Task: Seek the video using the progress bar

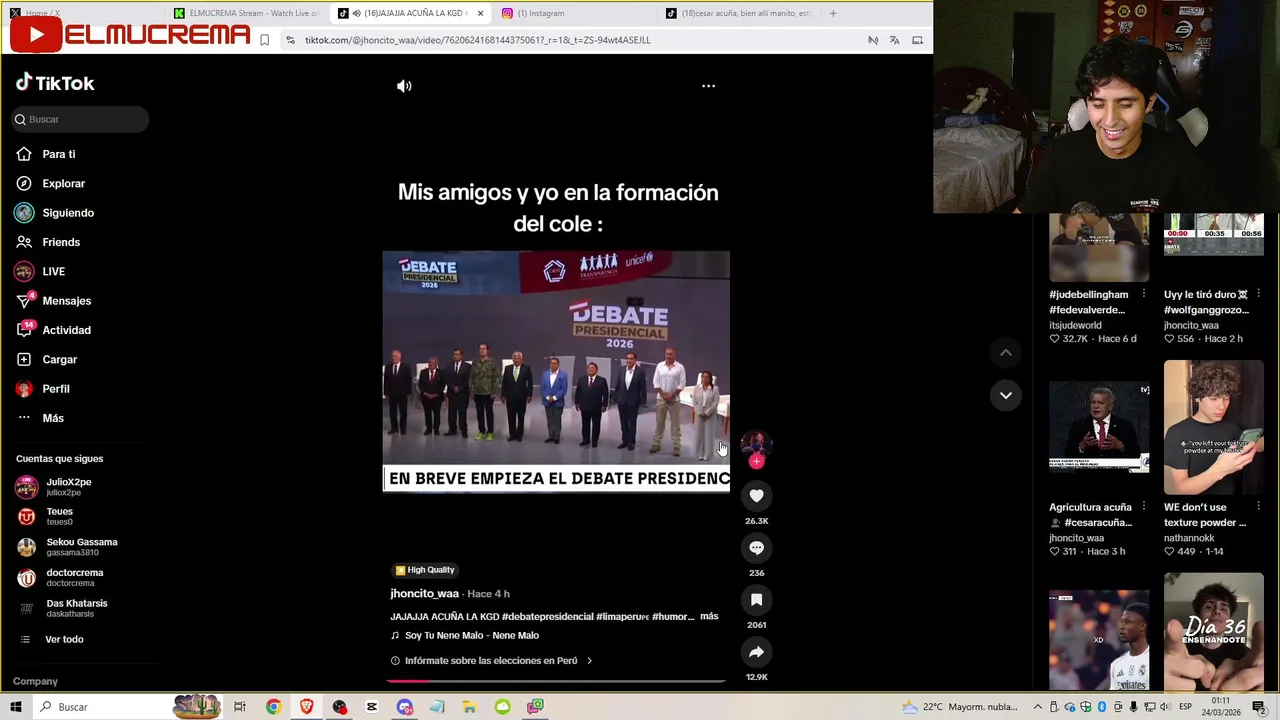Action: (x=556, y=681)
